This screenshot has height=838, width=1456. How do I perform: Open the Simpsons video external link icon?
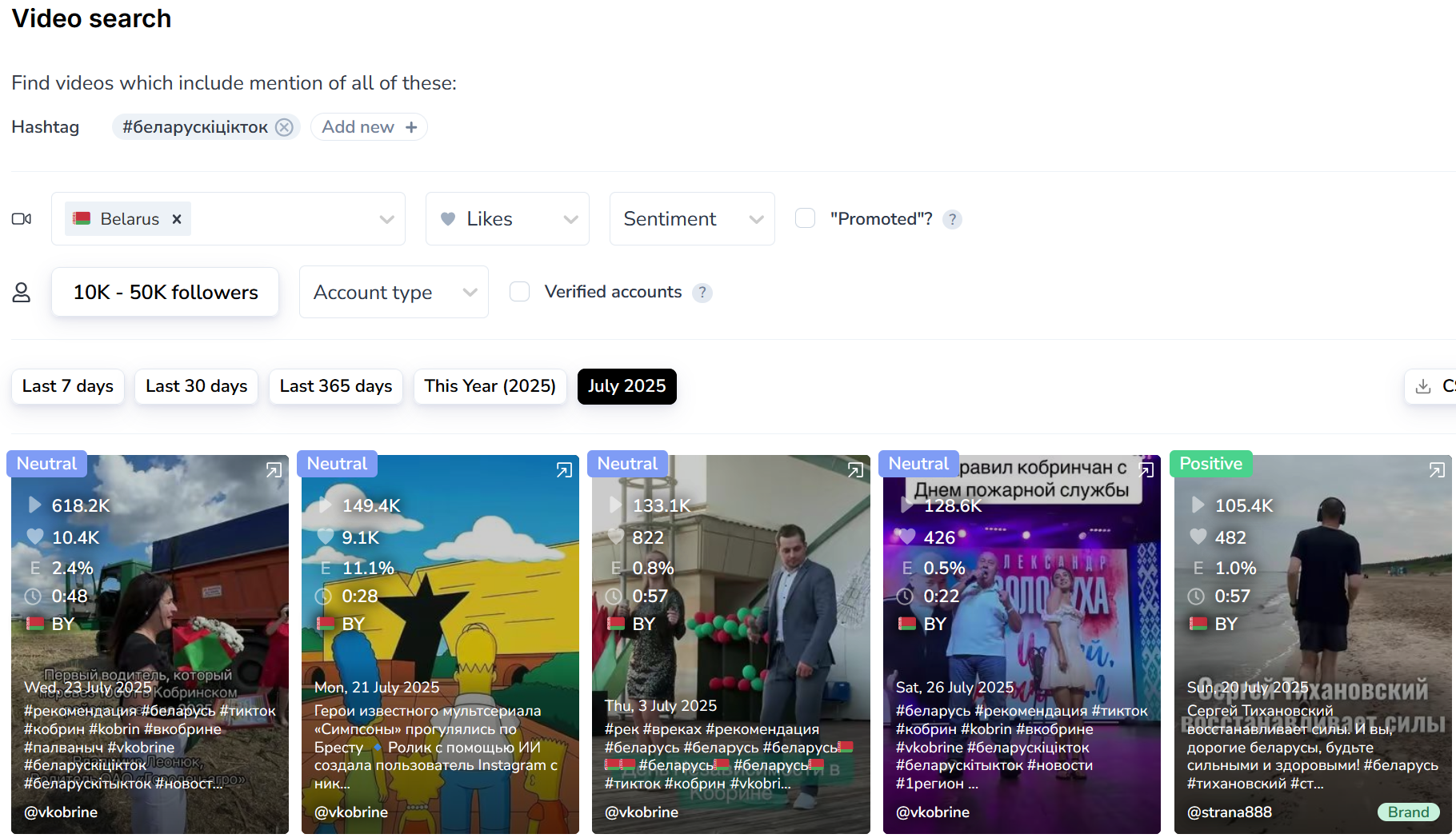564,470
